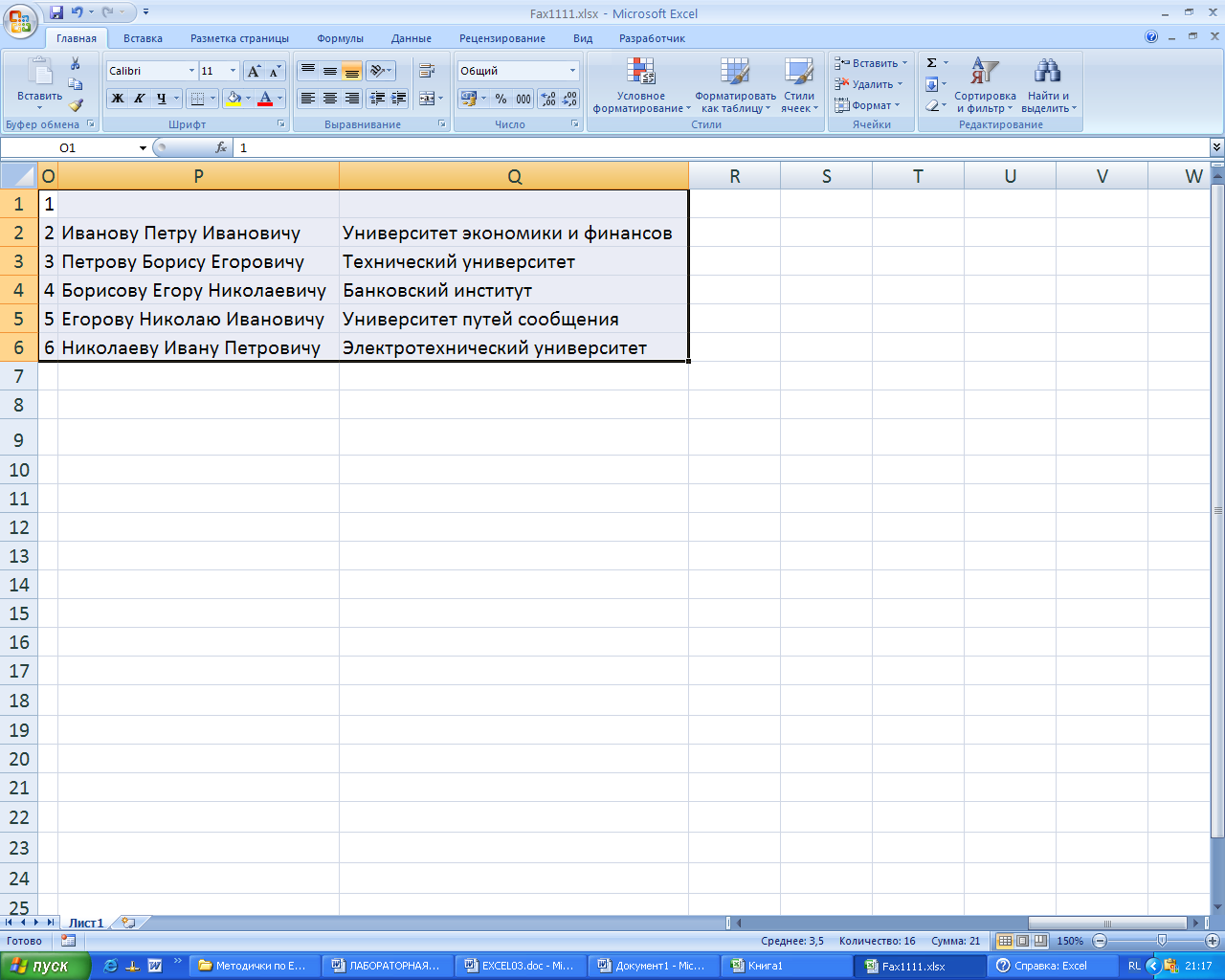Switch to the Разработчик tab
The image size is (1225, 980).
tap(652, 38)
